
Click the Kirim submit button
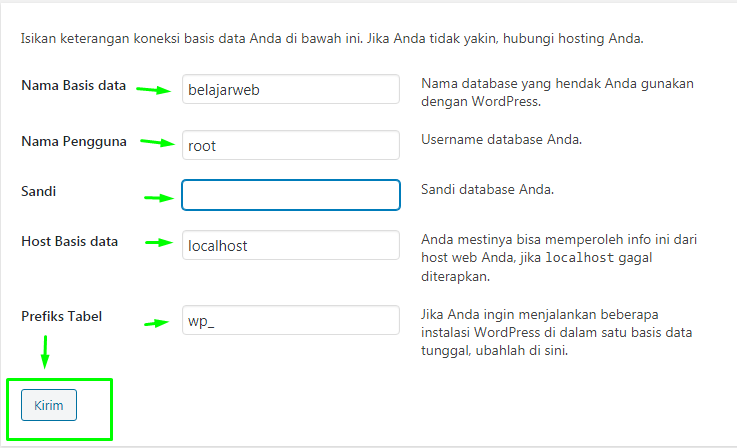(x=48, y=405)
